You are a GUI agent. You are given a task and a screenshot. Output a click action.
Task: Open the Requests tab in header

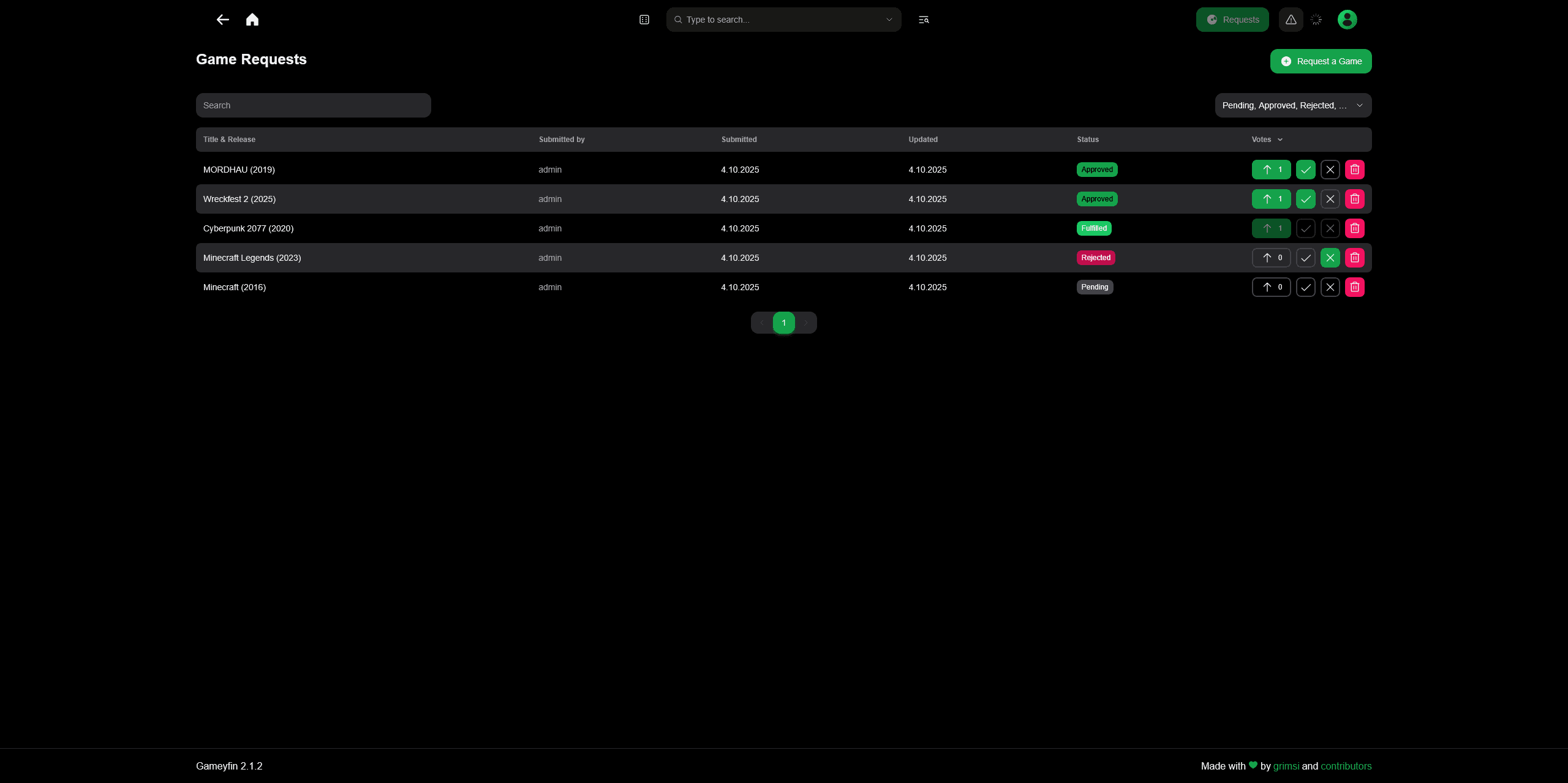[x=1232, y=20]
